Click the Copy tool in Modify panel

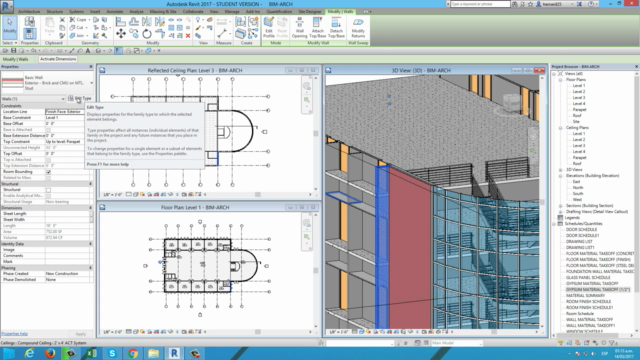(134, 33)
